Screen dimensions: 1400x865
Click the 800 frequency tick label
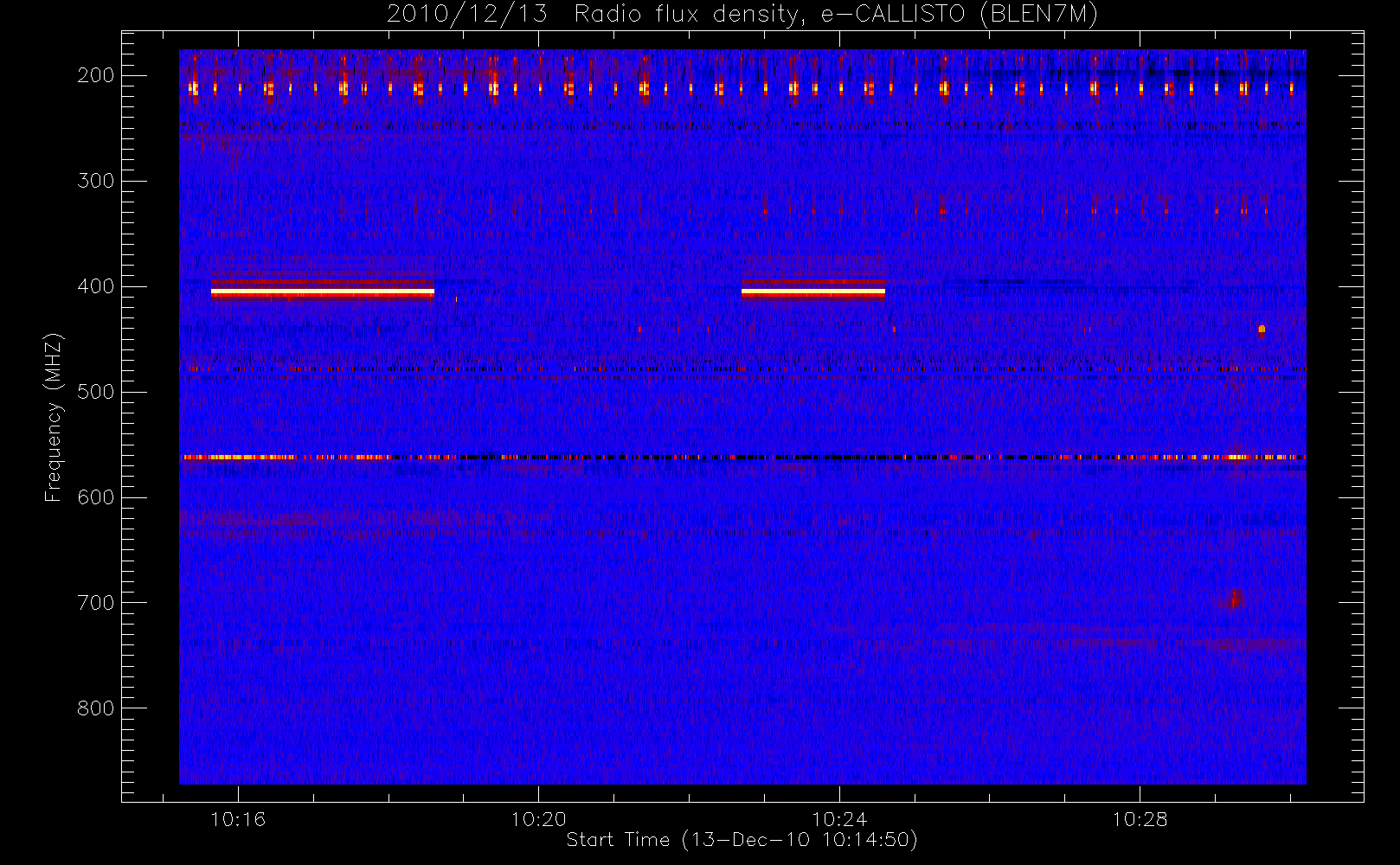tap(96, 708)
